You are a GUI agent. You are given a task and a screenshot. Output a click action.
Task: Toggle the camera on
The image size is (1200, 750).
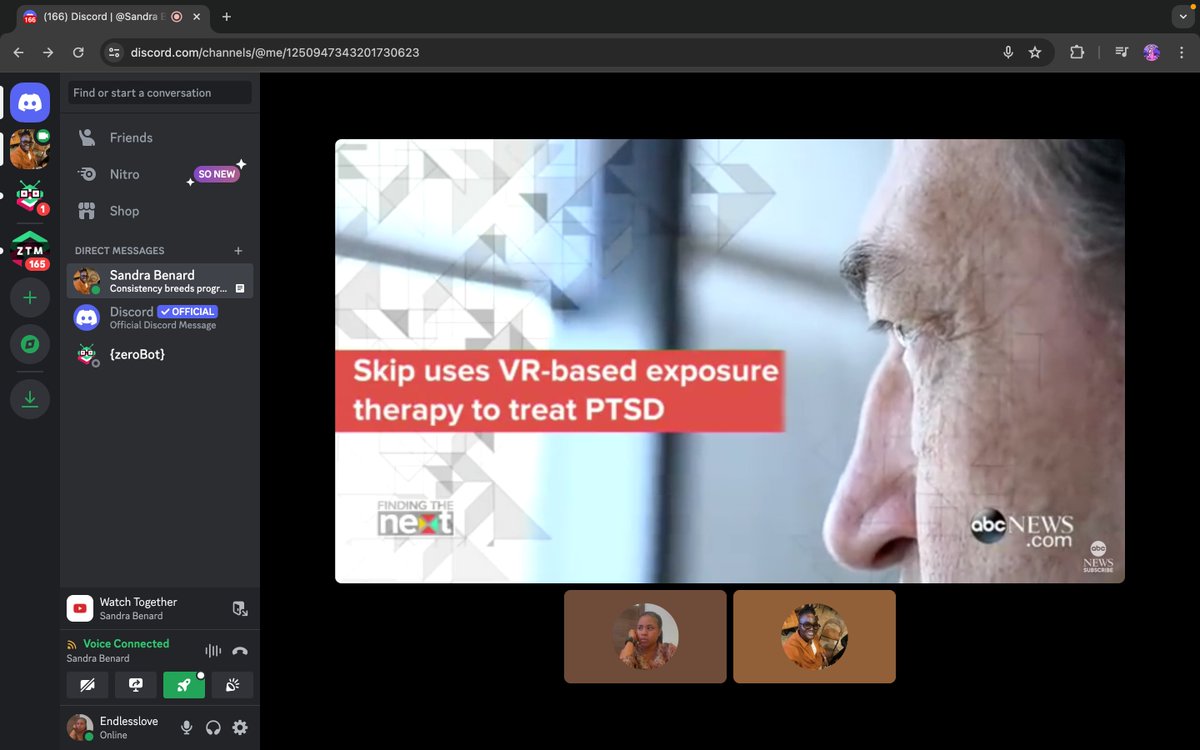88,685
